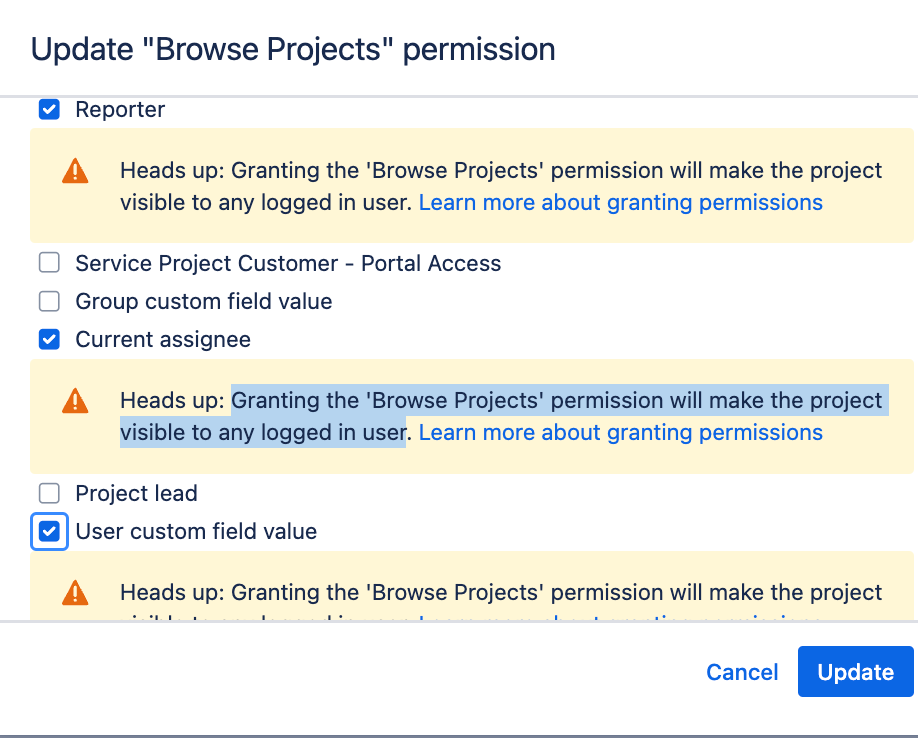Click the 'Group custom field value' label text
This screenshot has height=738, width=918.
pos(203,301)
